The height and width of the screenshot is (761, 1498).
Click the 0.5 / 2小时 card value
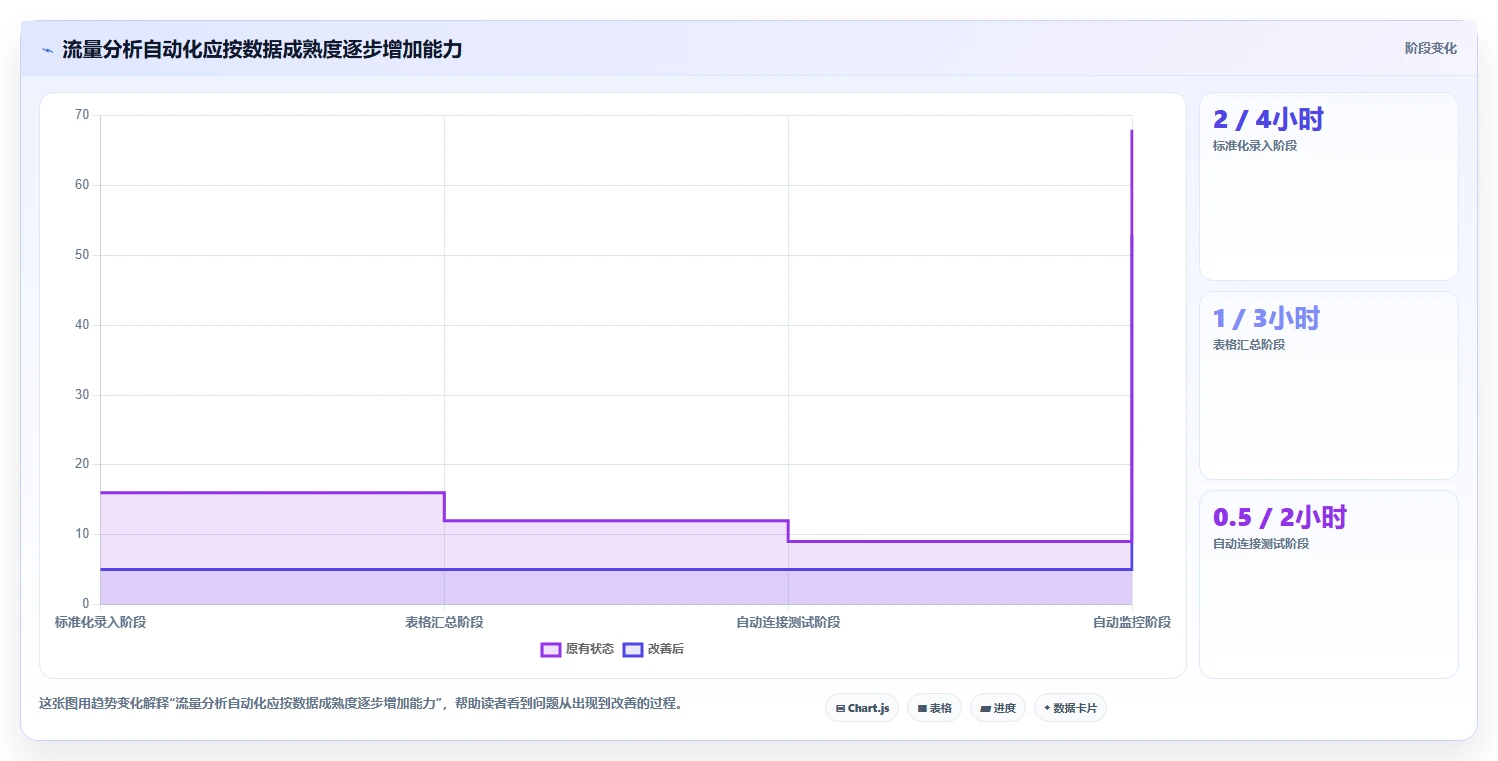pyautogui.click(x=1280, y=517)
